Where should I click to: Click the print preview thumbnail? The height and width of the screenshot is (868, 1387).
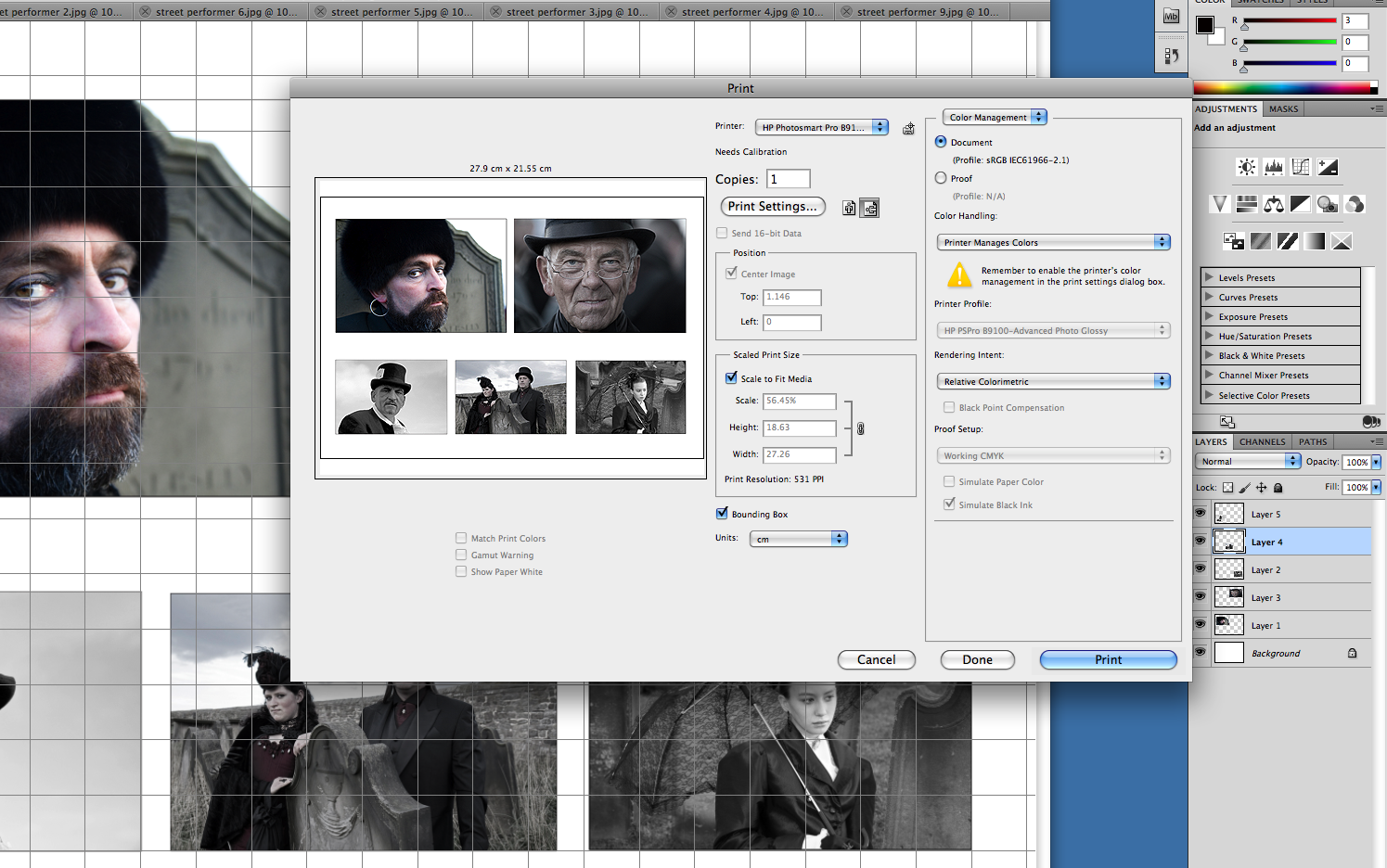(511, 328)
